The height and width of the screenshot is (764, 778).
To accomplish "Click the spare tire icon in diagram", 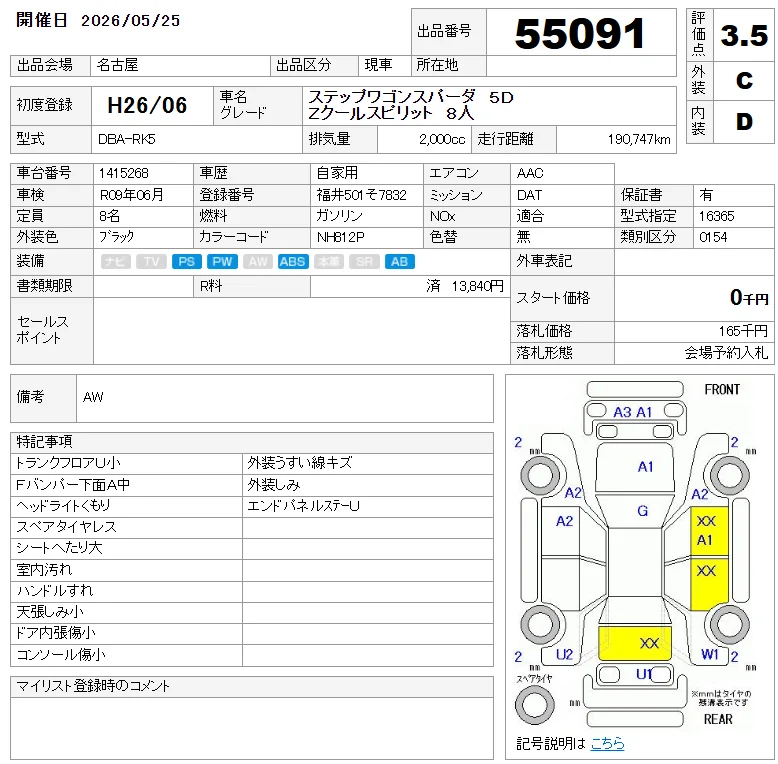I will [x=534, y=704].
